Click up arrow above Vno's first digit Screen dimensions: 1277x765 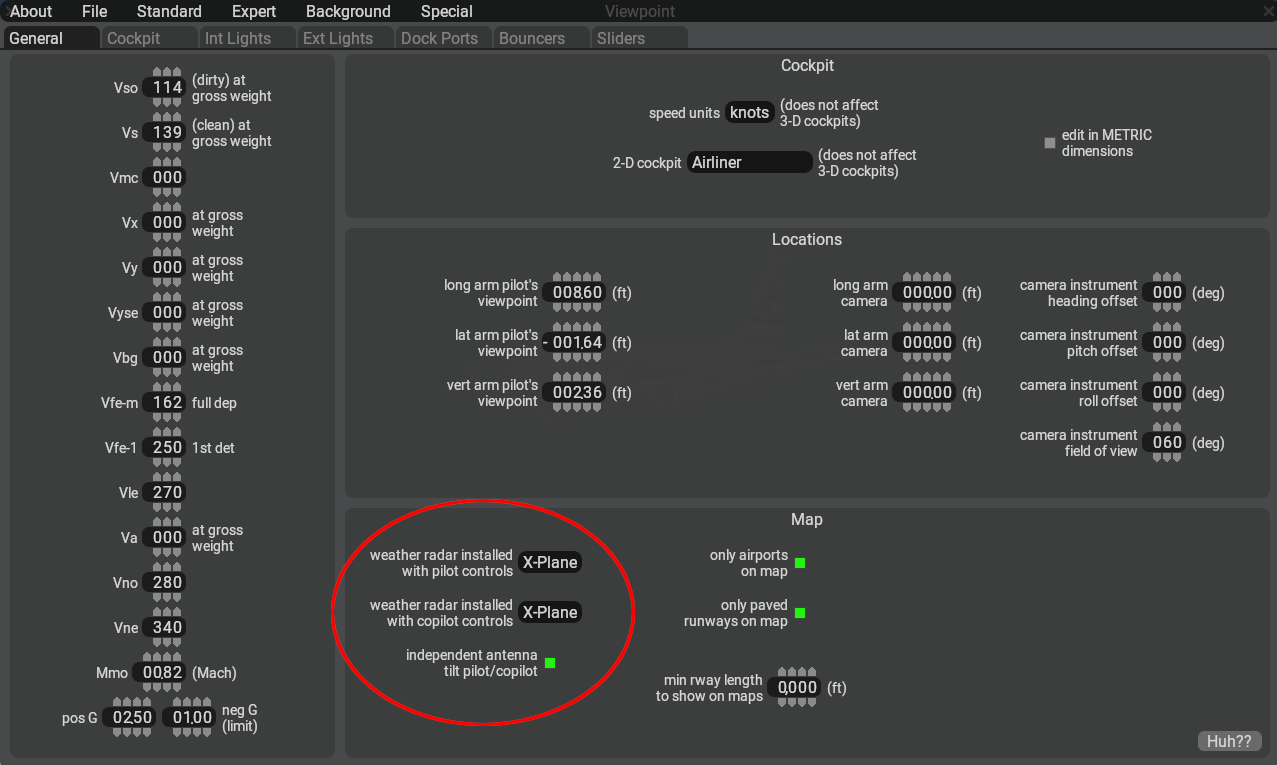point(158,569)
